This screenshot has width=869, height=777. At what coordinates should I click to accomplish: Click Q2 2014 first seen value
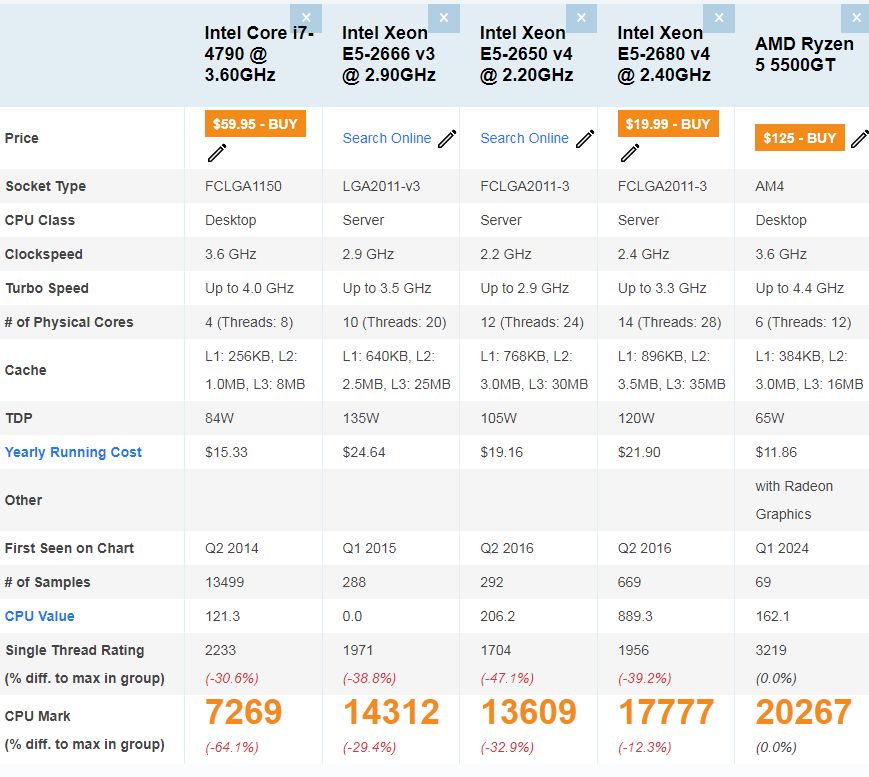click(x=232, y=548)
